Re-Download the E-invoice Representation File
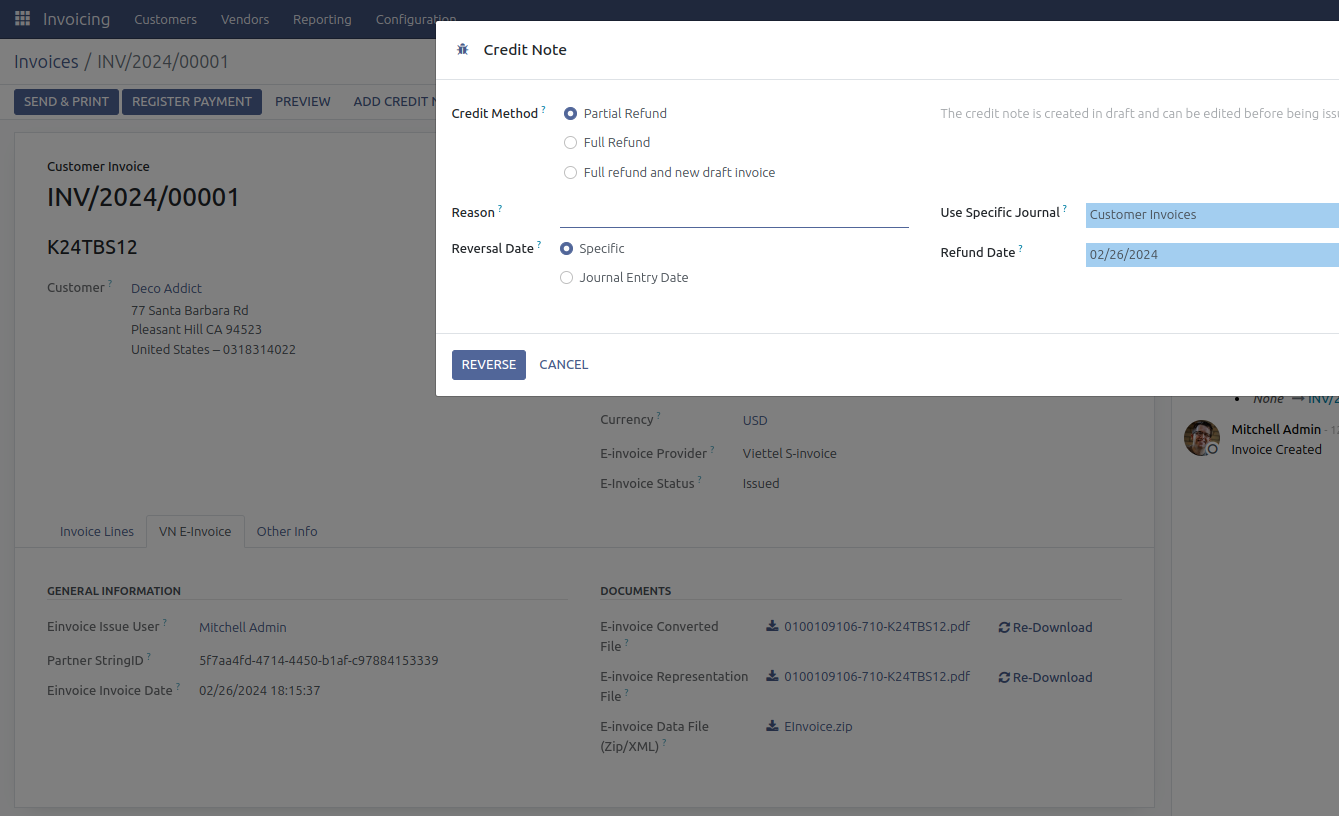Image resolution: width=1339 pixels, height=816 pixels. [1045, 678]
